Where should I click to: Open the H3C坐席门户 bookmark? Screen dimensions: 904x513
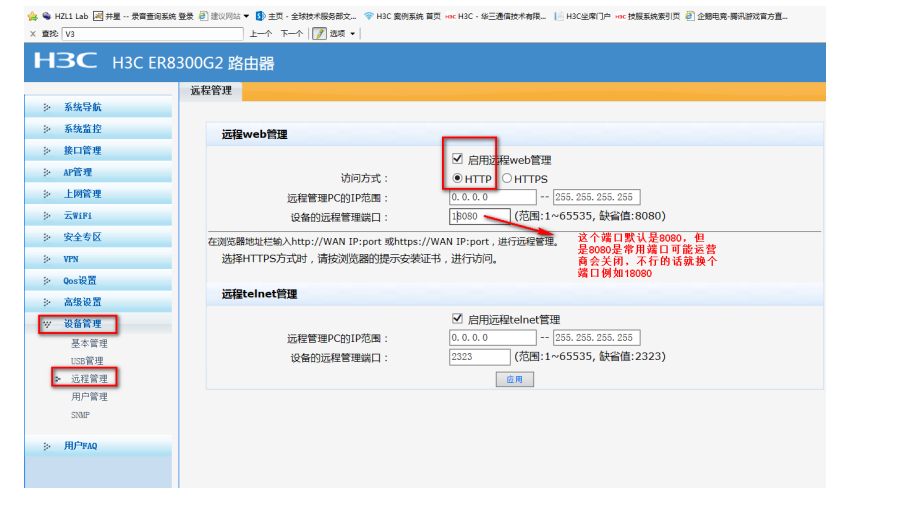point(581,16)
